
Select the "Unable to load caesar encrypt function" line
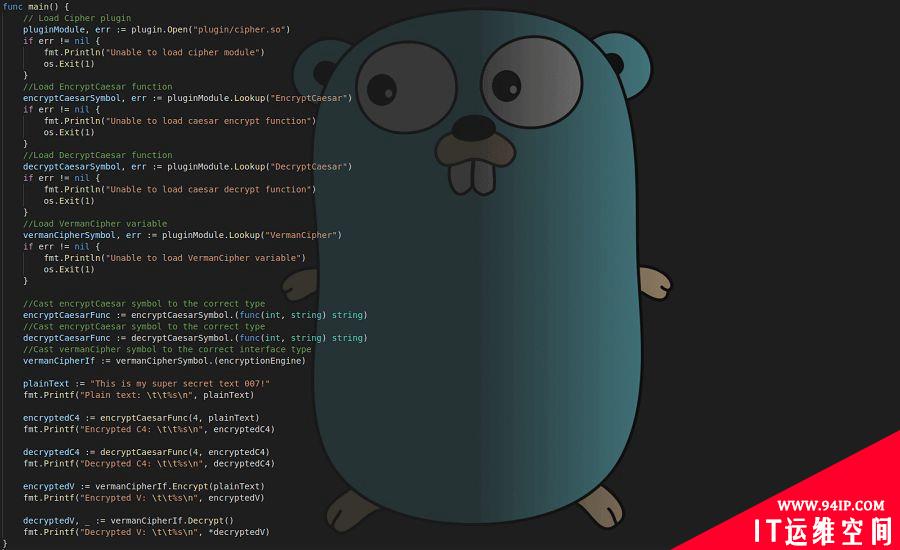180,121
